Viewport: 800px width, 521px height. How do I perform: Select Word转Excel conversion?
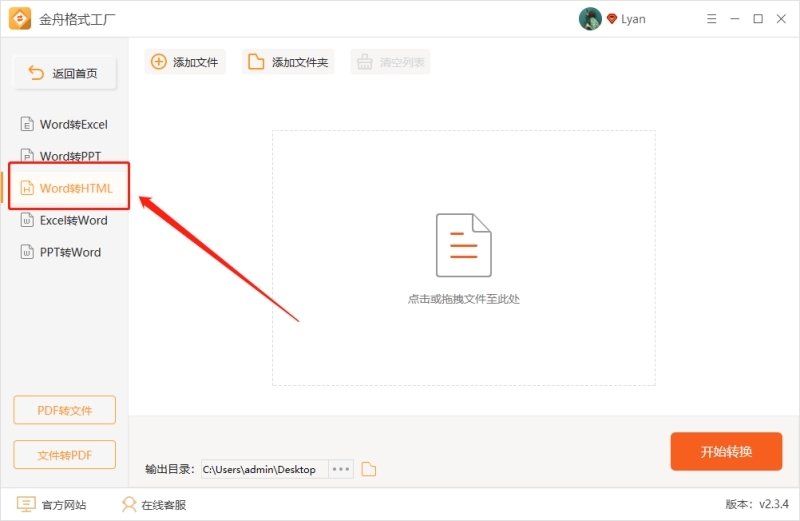tap(65, 124)
